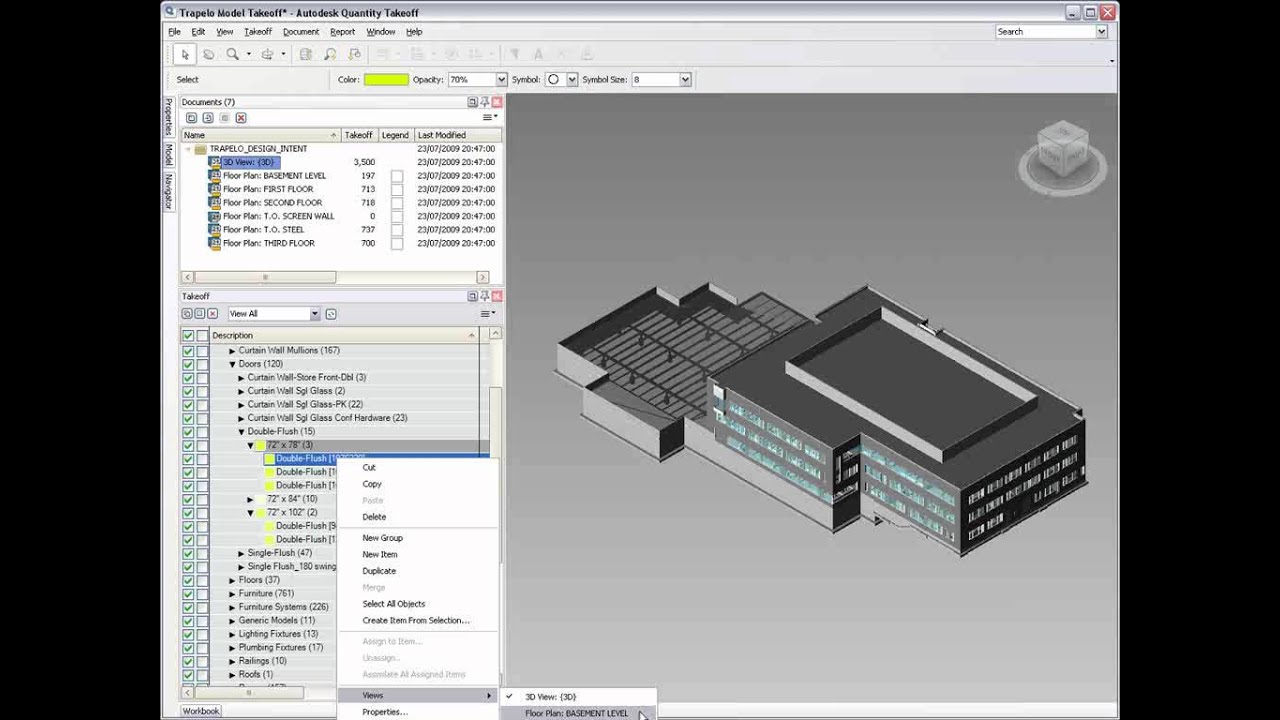Viewport: 1280px width, 720px height.
Task: Collapse the Doors (120) group
Action: coord(232,364)
